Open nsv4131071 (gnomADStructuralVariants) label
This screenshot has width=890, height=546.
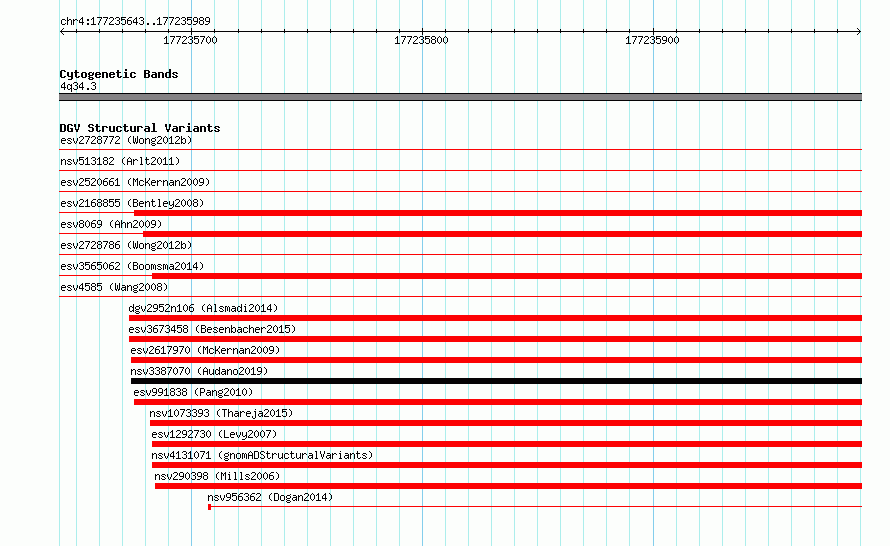(x=262, y=455)
